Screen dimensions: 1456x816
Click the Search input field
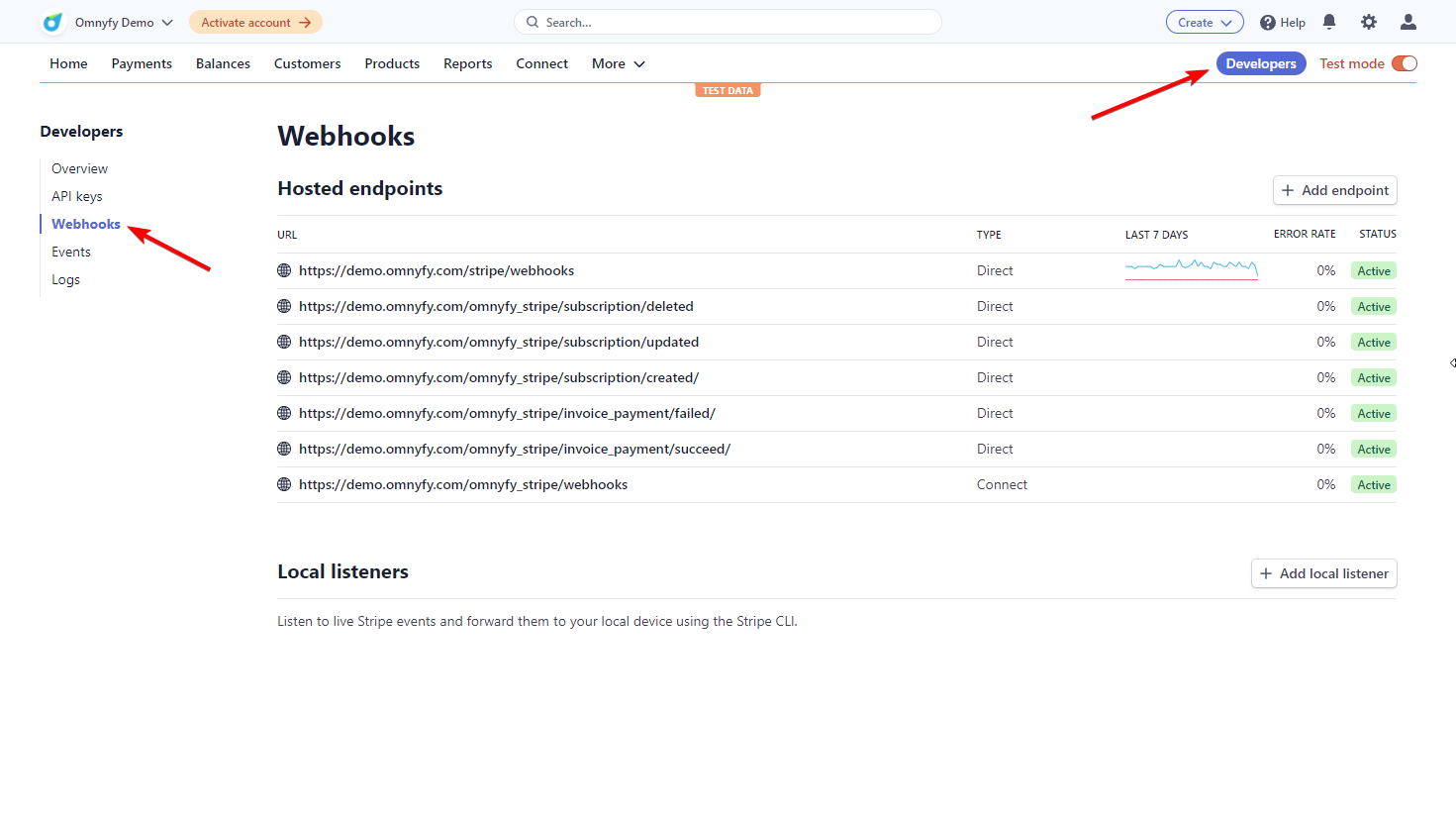[x=728, y=22]
